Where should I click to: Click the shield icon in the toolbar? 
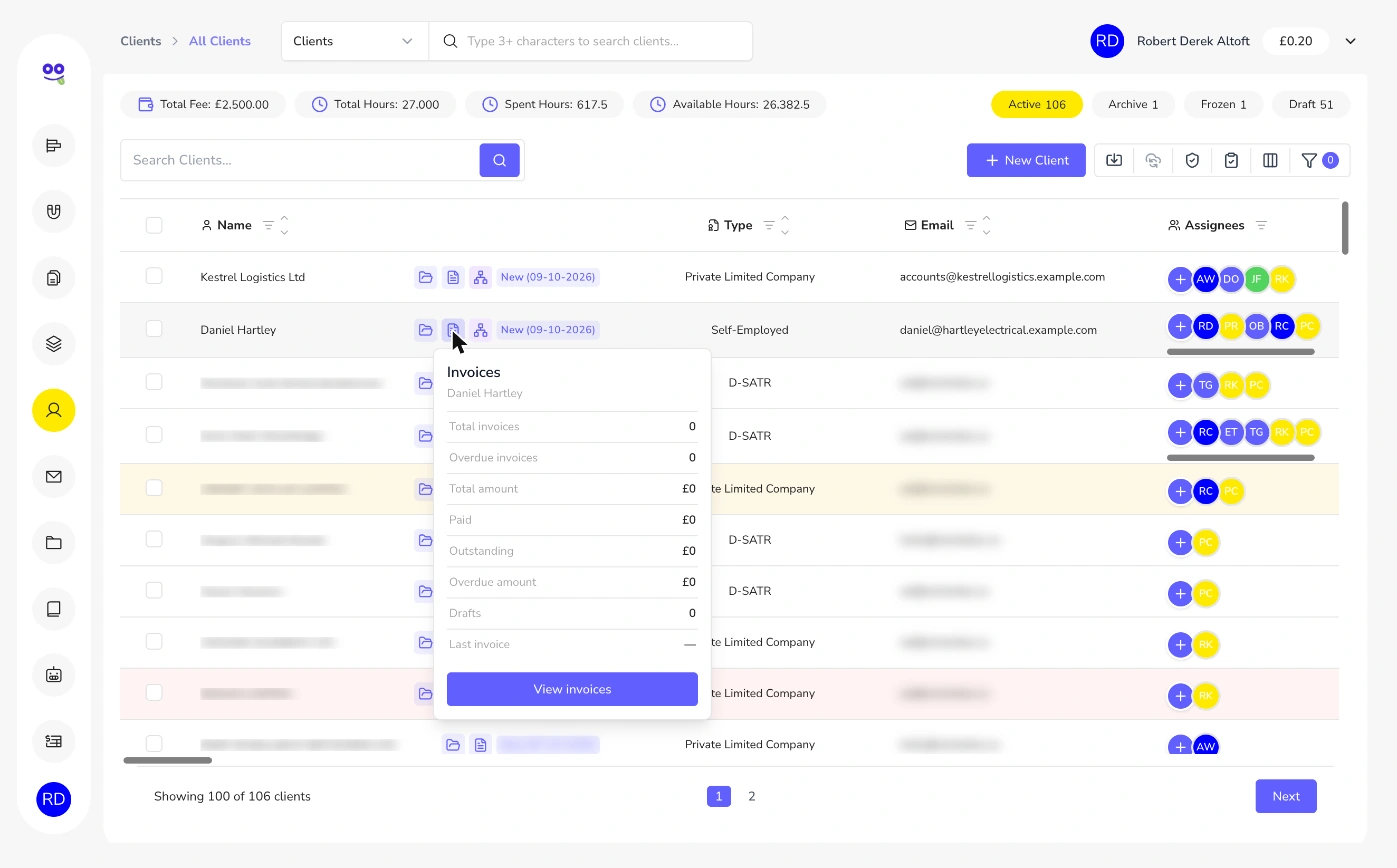coord(1192,160)
